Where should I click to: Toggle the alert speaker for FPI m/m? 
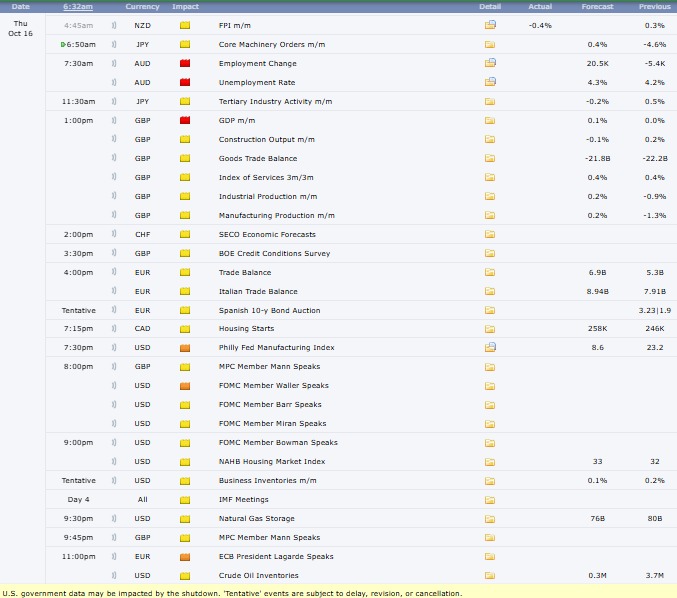[115, 25]
